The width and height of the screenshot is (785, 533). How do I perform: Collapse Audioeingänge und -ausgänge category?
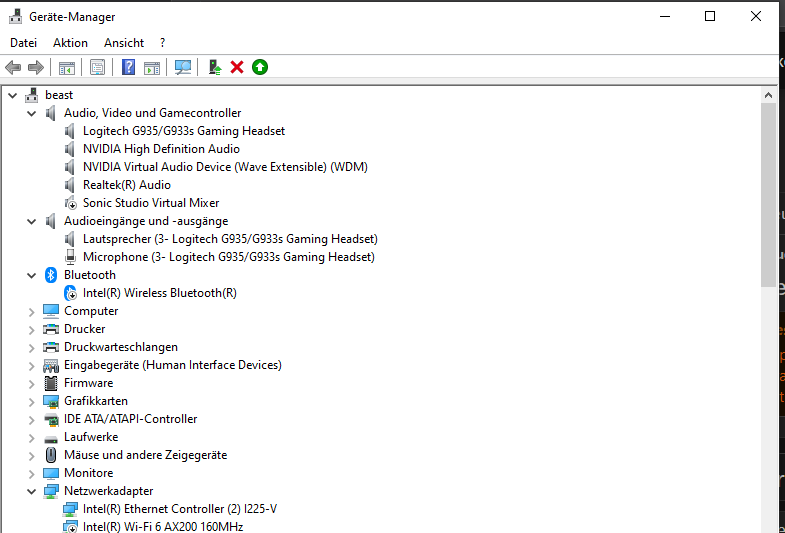coord(32,221)
